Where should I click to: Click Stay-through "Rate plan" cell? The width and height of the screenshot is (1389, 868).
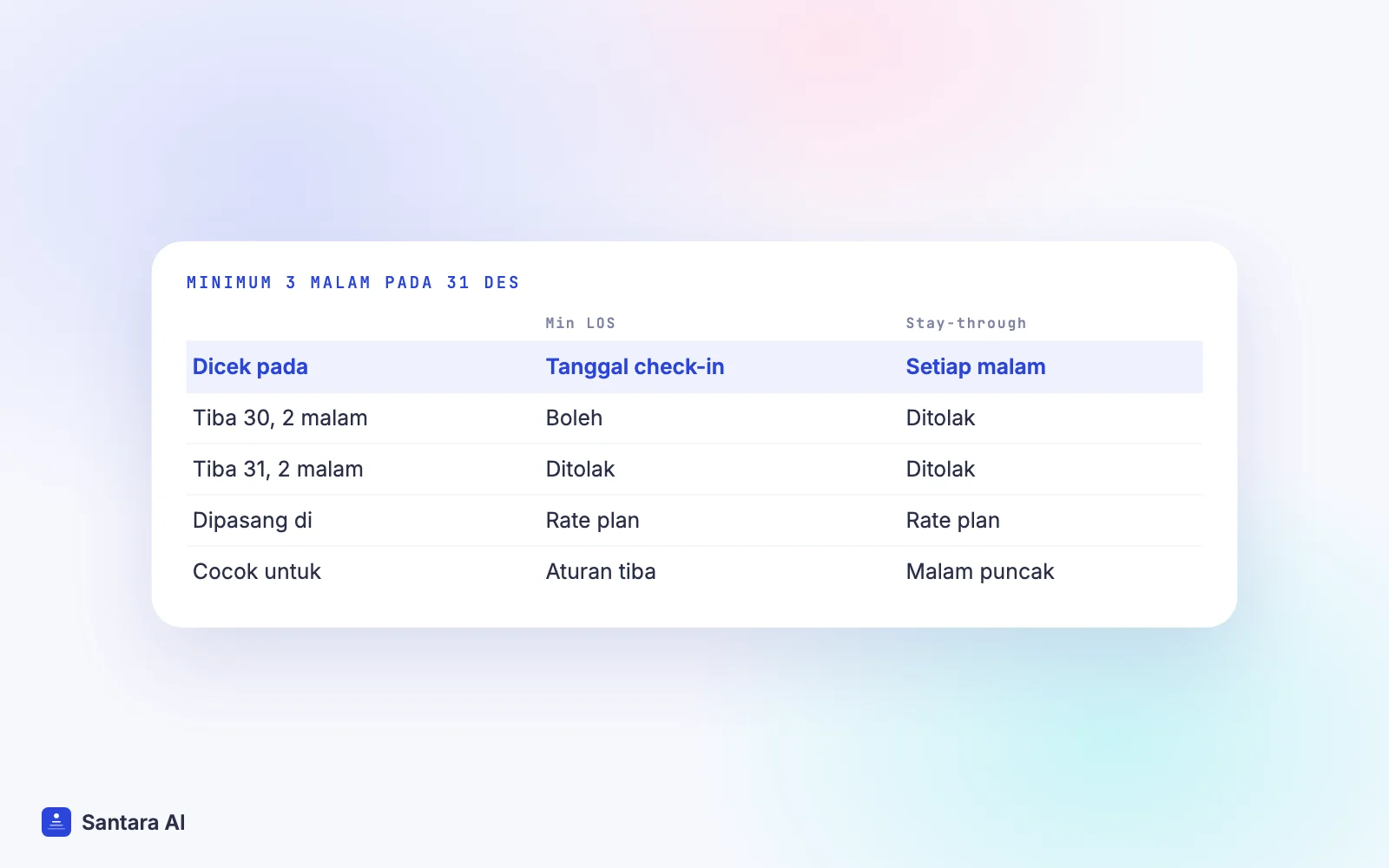(x=953, y=521)
